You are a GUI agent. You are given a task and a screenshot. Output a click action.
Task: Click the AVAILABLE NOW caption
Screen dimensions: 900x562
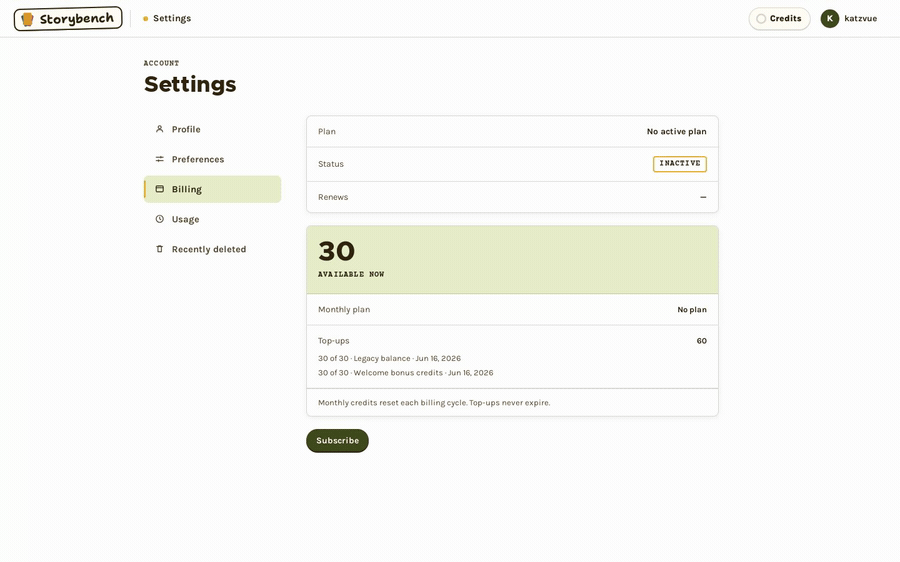click(x=351, y=274)
